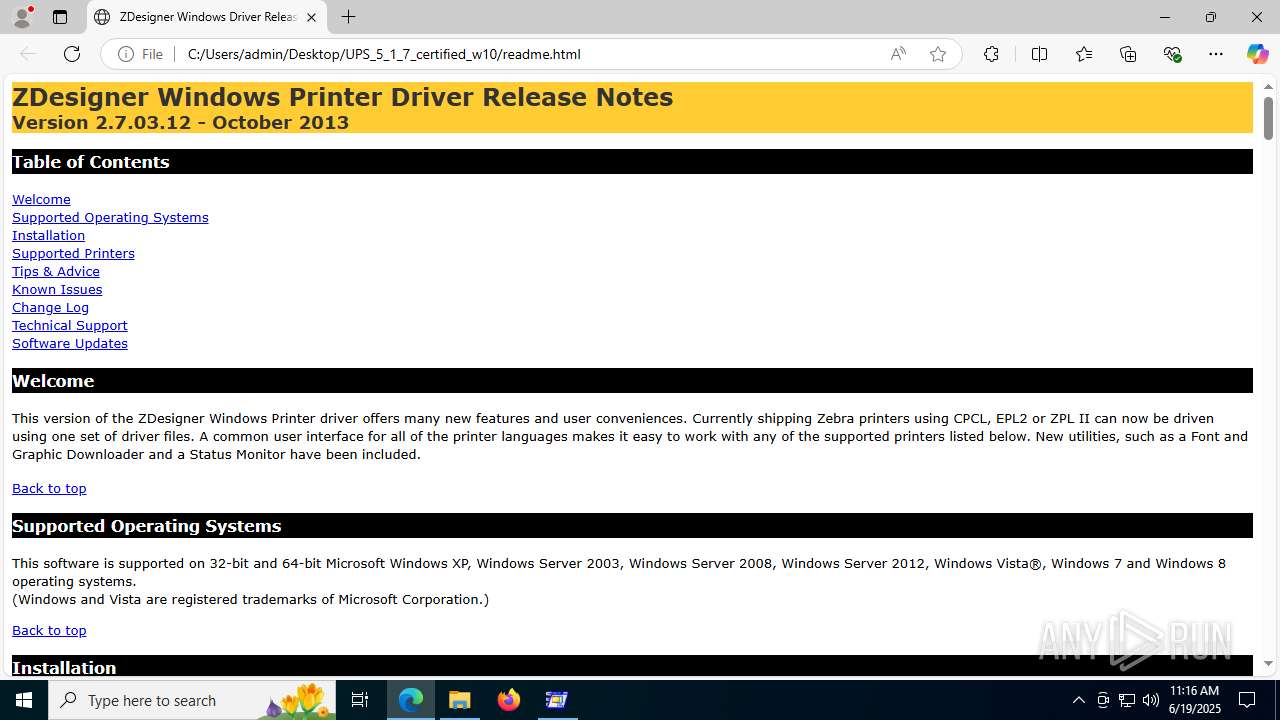Open the notification center icon
The height and width of the screenshot is (720, 1280).
click(x=1247, y=700)
